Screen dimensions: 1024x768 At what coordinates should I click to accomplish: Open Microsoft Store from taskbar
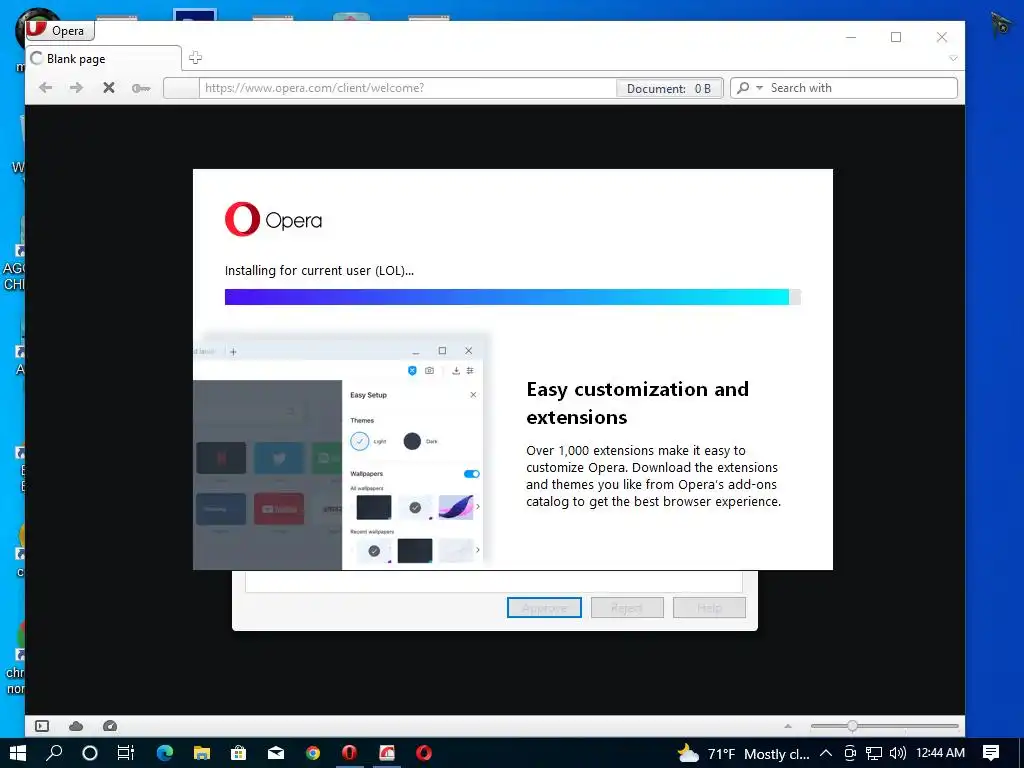coord(238,753)
